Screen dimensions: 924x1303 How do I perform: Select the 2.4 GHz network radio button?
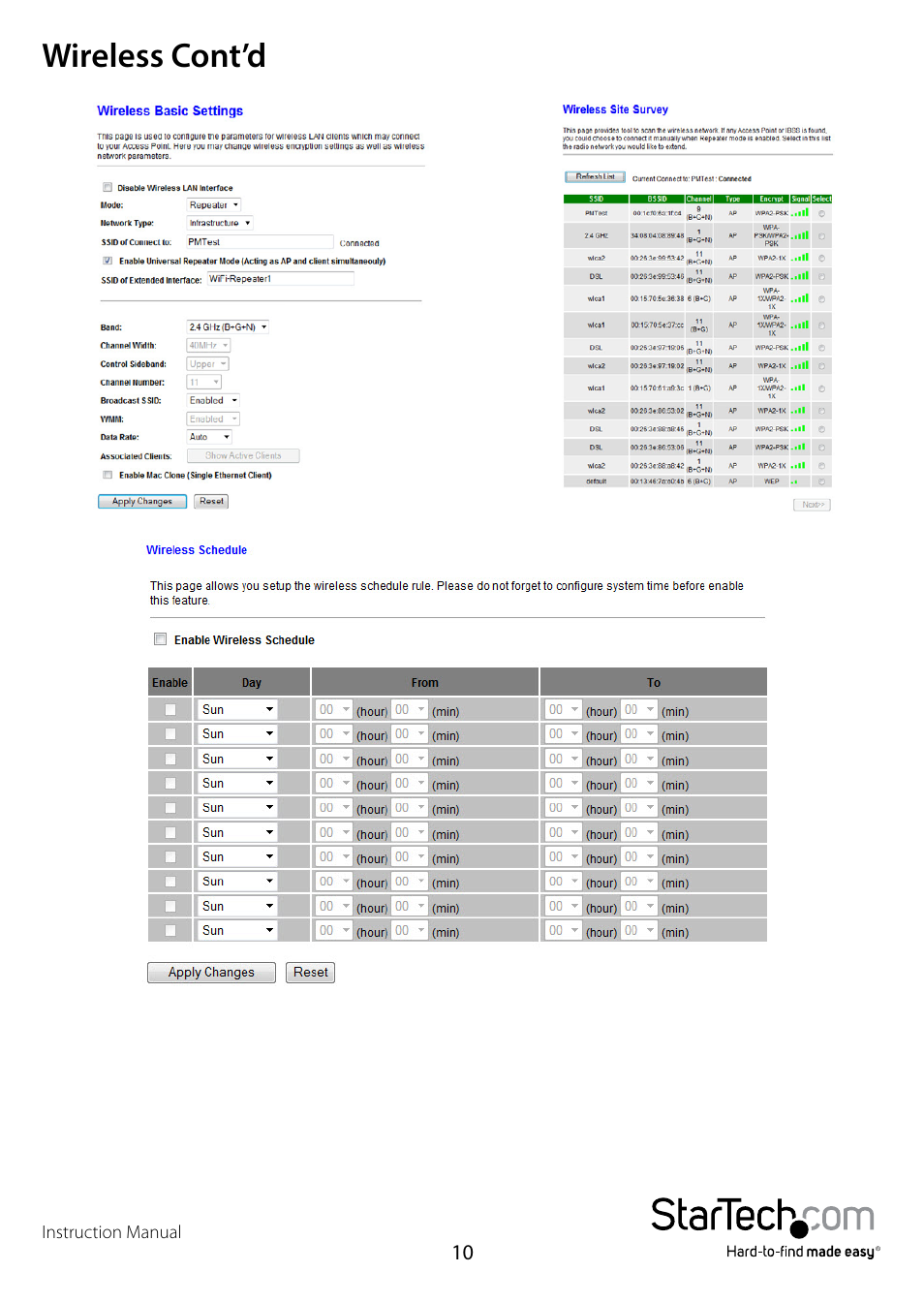tap(821, 236)
